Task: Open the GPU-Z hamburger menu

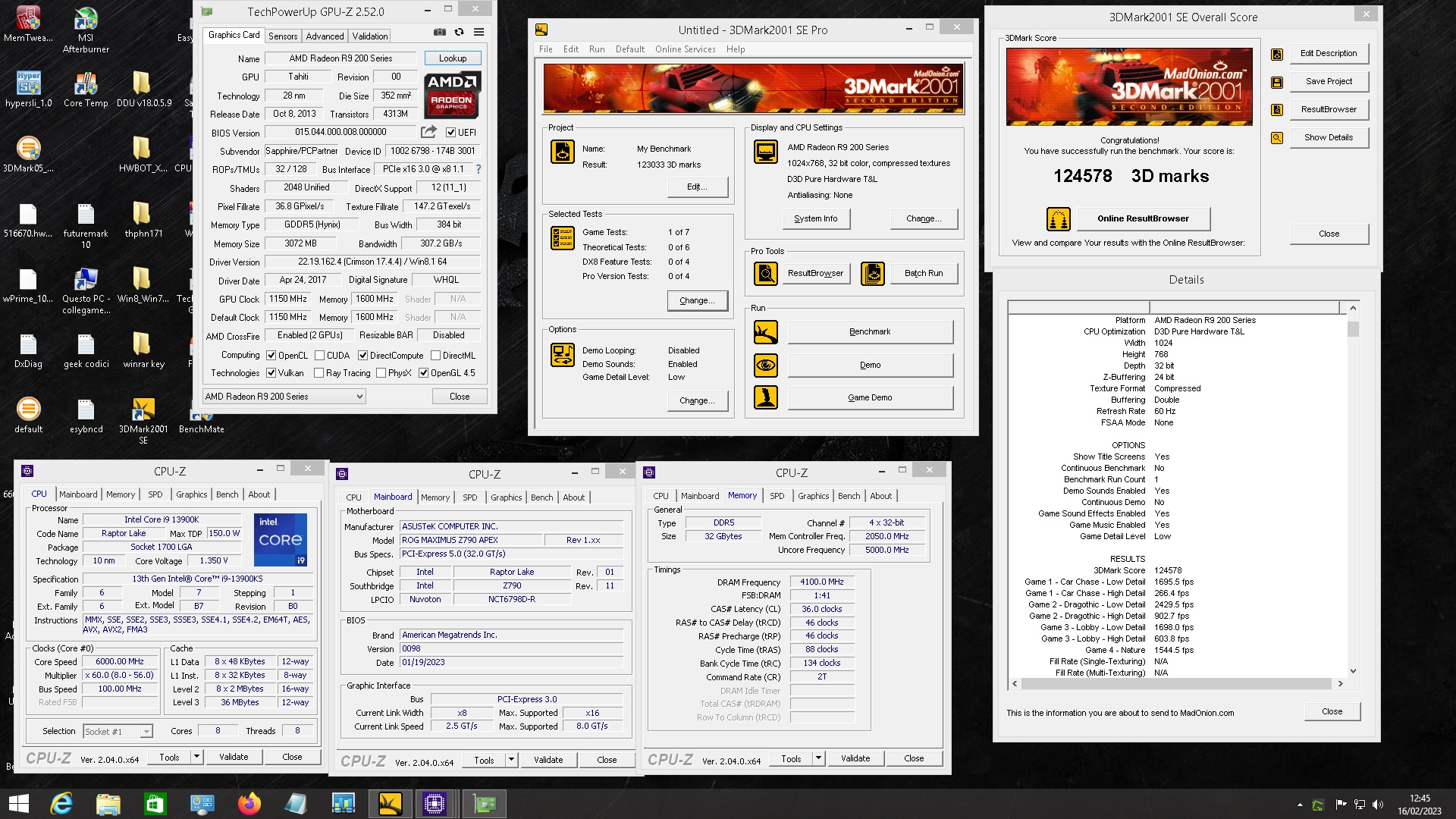Action: coord(479,33)
